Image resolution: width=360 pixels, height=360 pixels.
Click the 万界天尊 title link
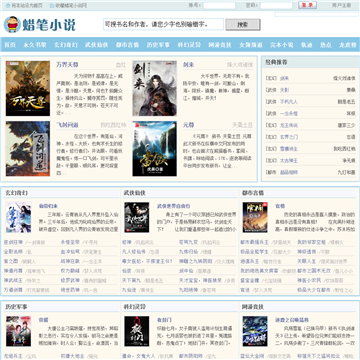(67, 65)
